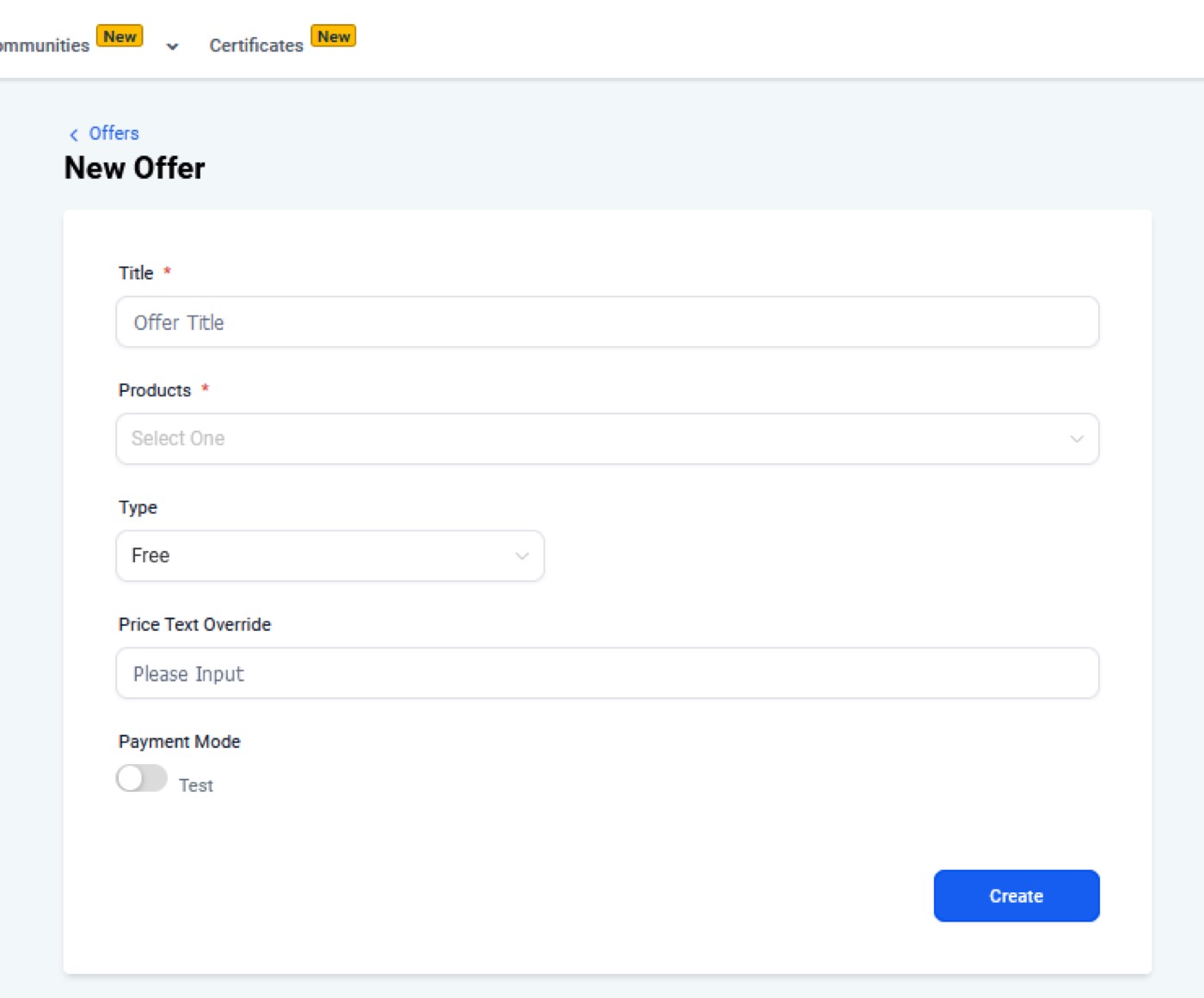The width and height of the screenshot is (1204, 998).
Task: Click the Price Text Override label
Action: [194, 624]
